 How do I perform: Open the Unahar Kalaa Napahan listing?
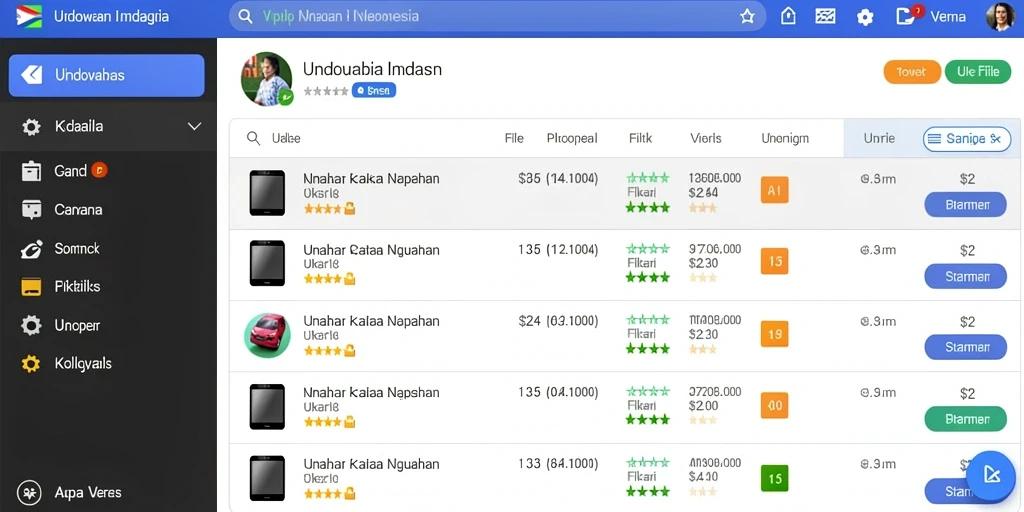371,321
